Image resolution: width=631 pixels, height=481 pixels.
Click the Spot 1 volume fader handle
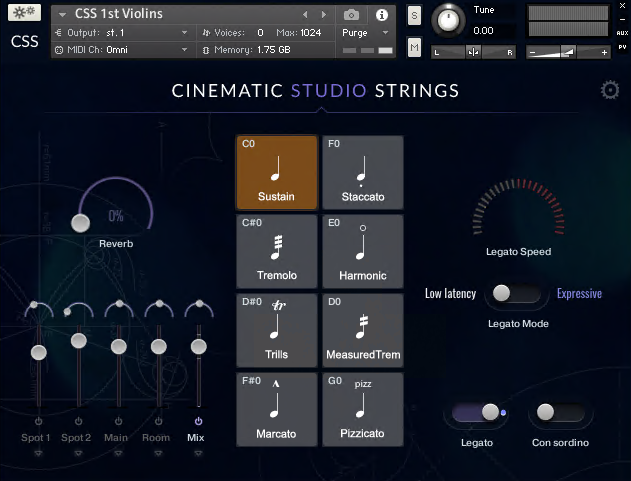(39, 353)
